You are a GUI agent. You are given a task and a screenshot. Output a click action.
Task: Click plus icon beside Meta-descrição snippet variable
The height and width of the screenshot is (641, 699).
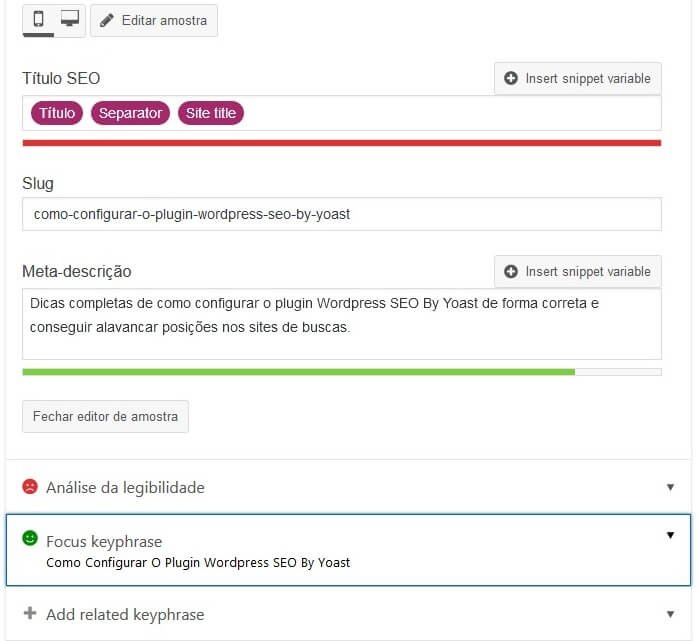[511, 271]
